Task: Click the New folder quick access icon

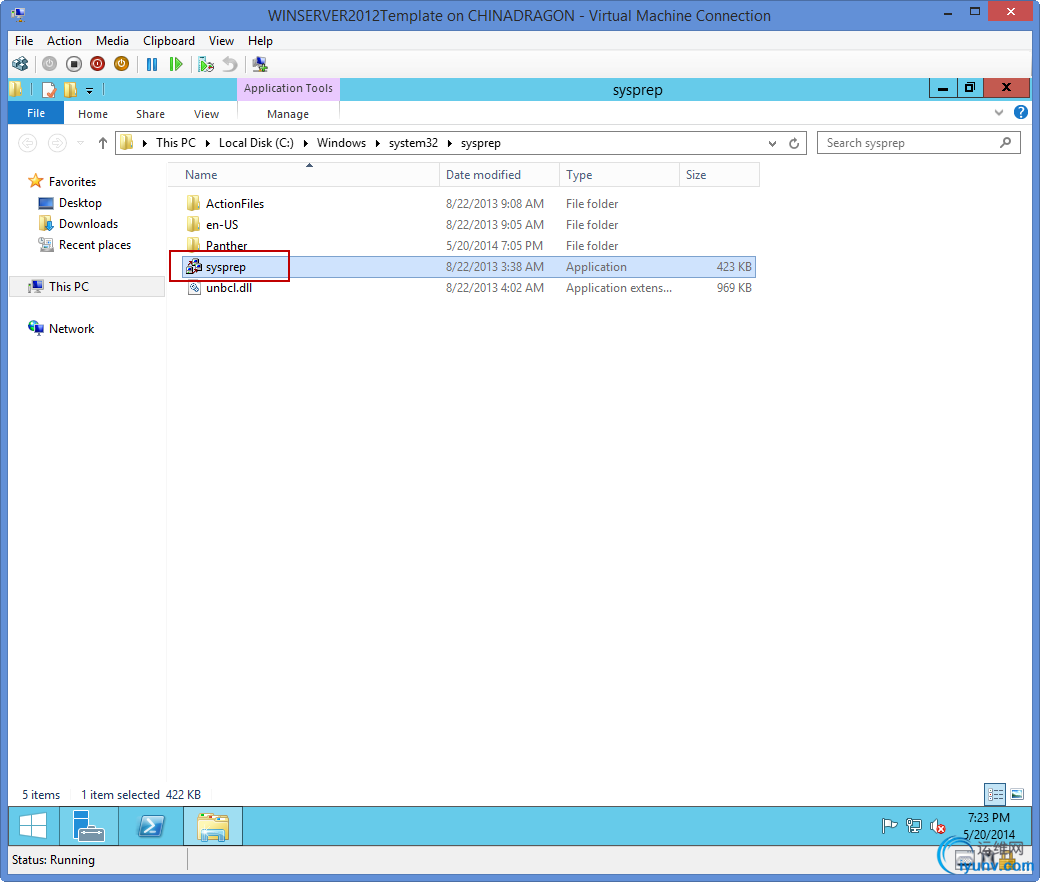Action: click(70, 89)
